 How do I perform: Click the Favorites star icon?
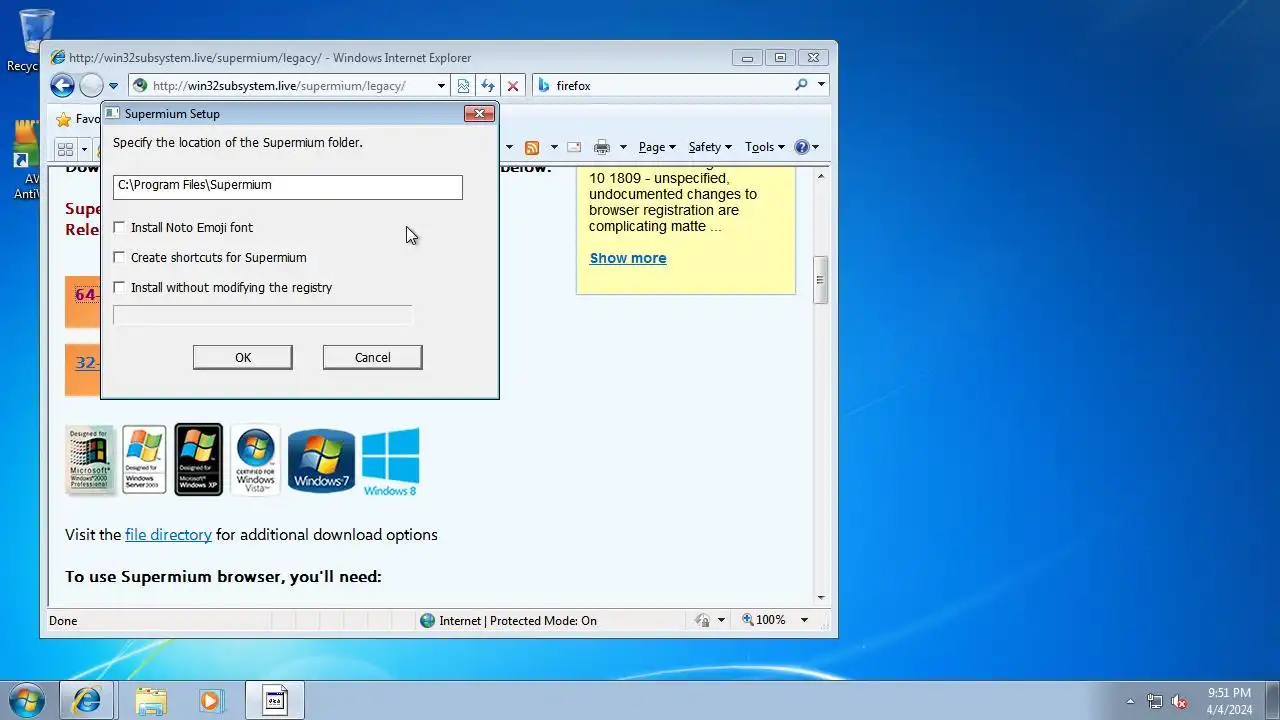pos(64,119)
